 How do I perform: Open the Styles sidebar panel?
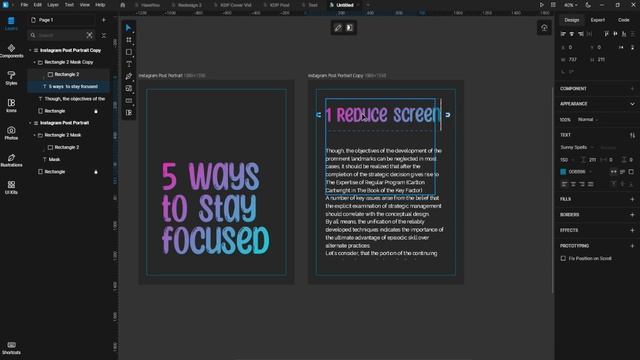tap(11, 78)
